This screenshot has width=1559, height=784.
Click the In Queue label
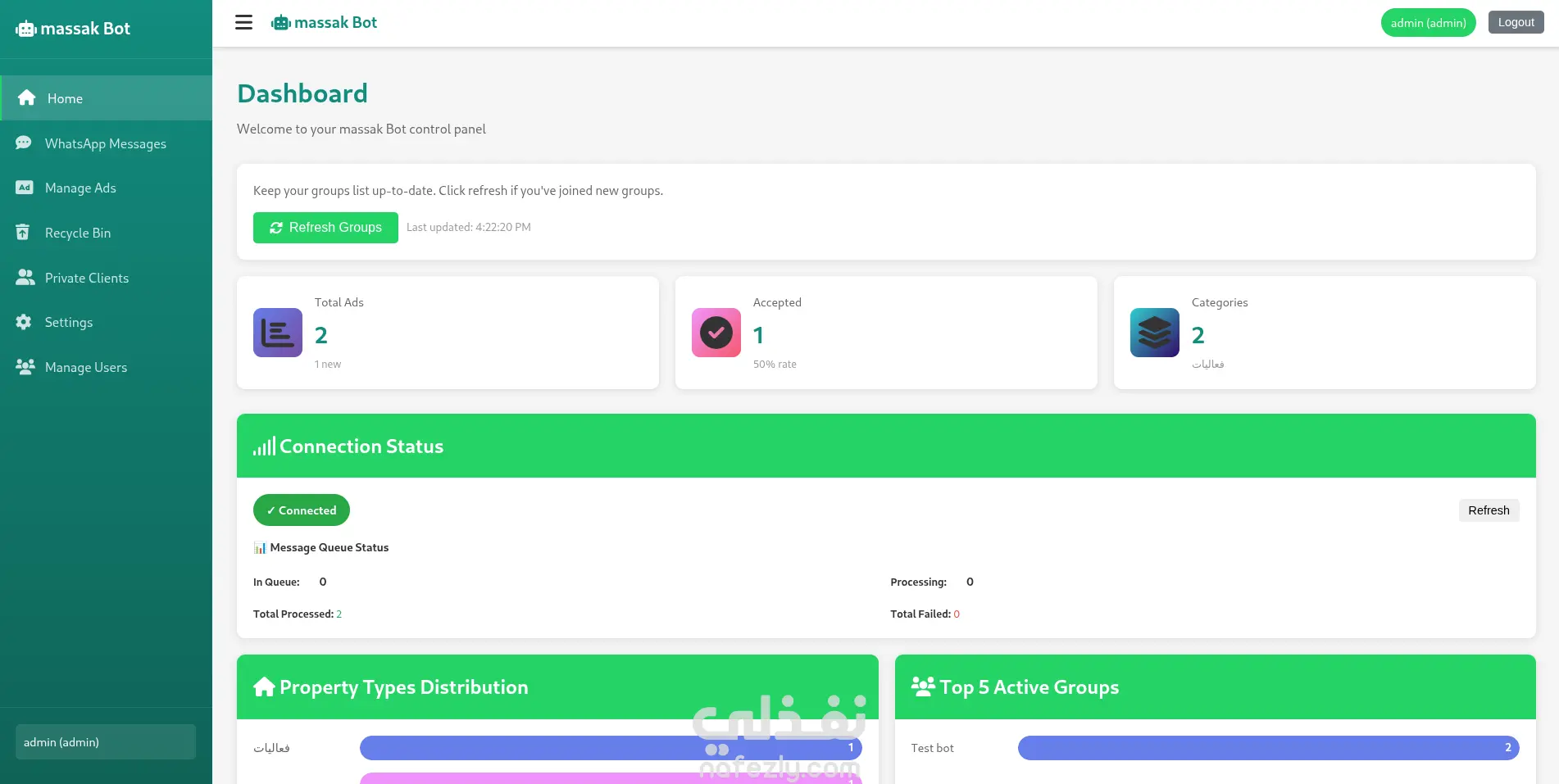276,582
